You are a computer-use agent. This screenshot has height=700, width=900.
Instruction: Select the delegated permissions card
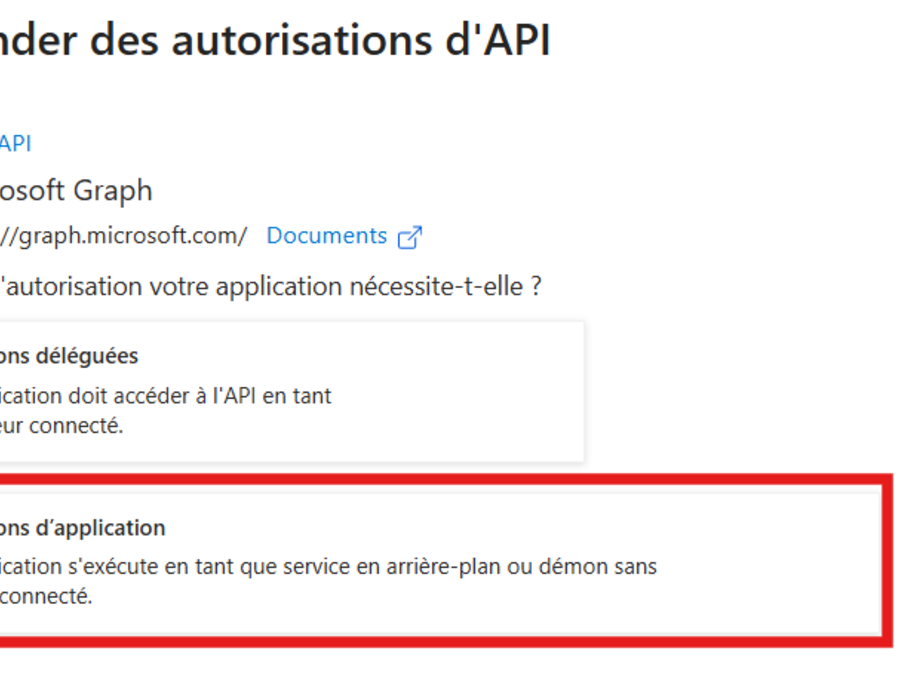click(292, 392)
